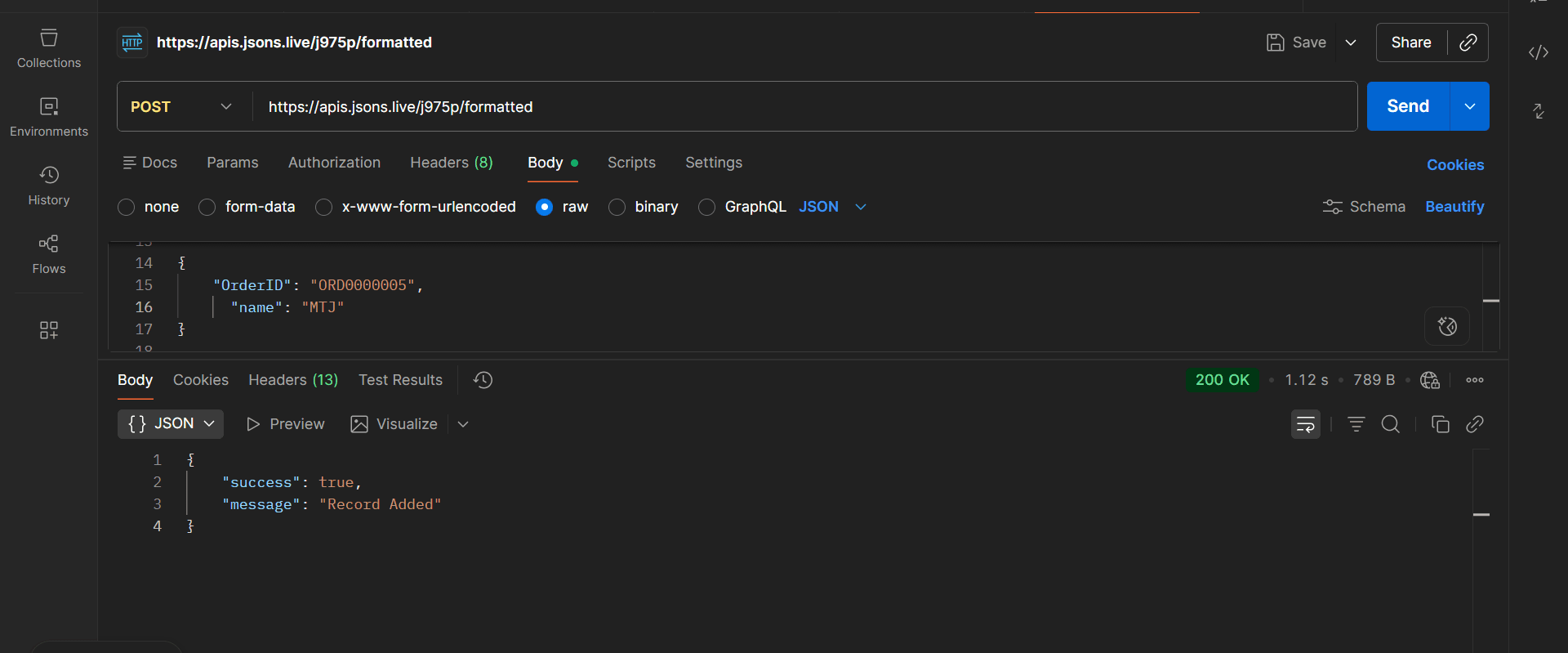The width and height of the screenshot is (1568, 653).
Task: Select the x-www-form-urlencoded body type
Action: 324,207
